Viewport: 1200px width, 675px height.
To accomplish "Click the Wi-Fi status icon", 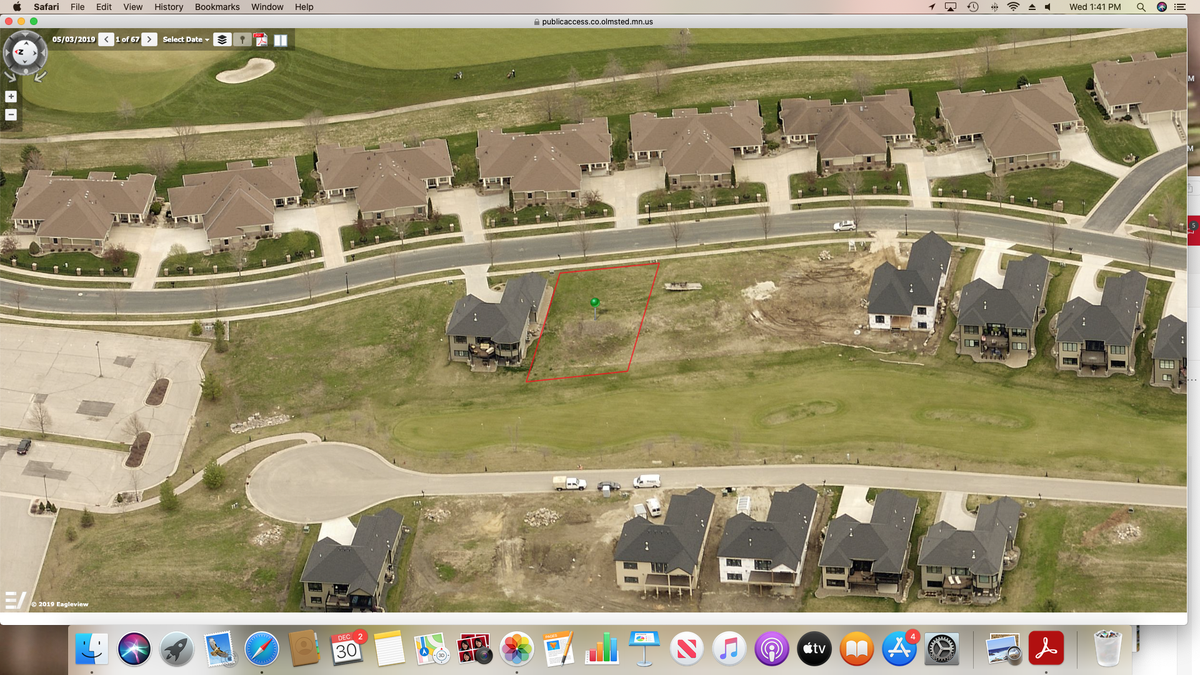I will (1013, 7).
